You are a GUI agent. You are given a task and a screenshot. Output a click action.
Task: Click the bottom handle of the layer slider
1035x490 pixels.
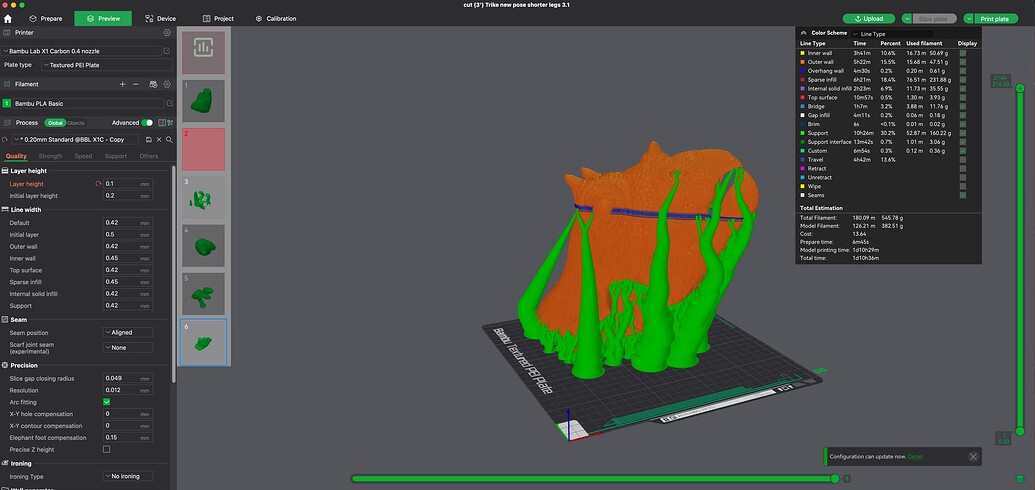pyautogui.click(x=1020, y=431)
